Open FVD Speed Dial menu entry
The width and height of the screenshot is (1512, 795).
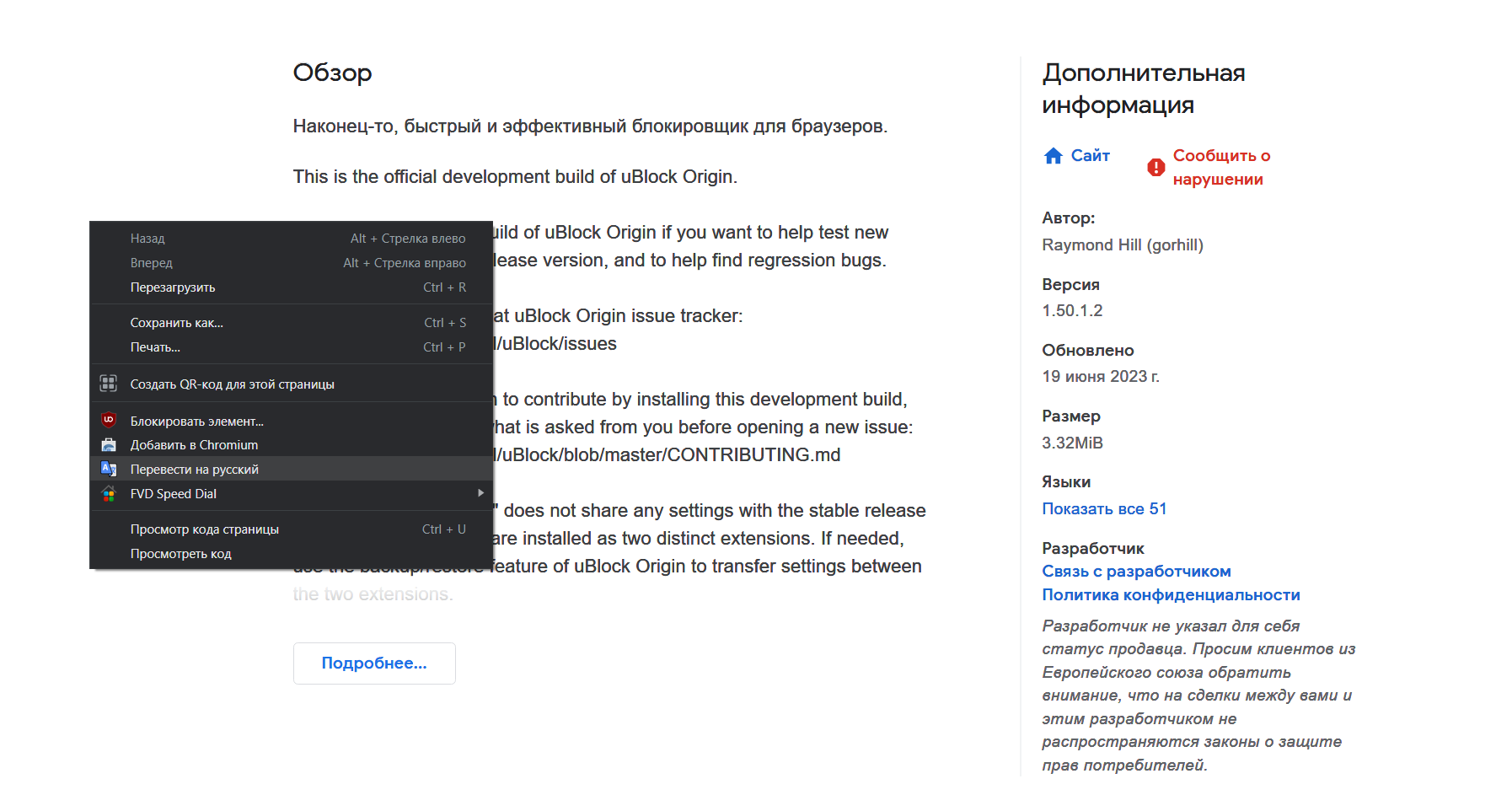[x=292, y=494]
